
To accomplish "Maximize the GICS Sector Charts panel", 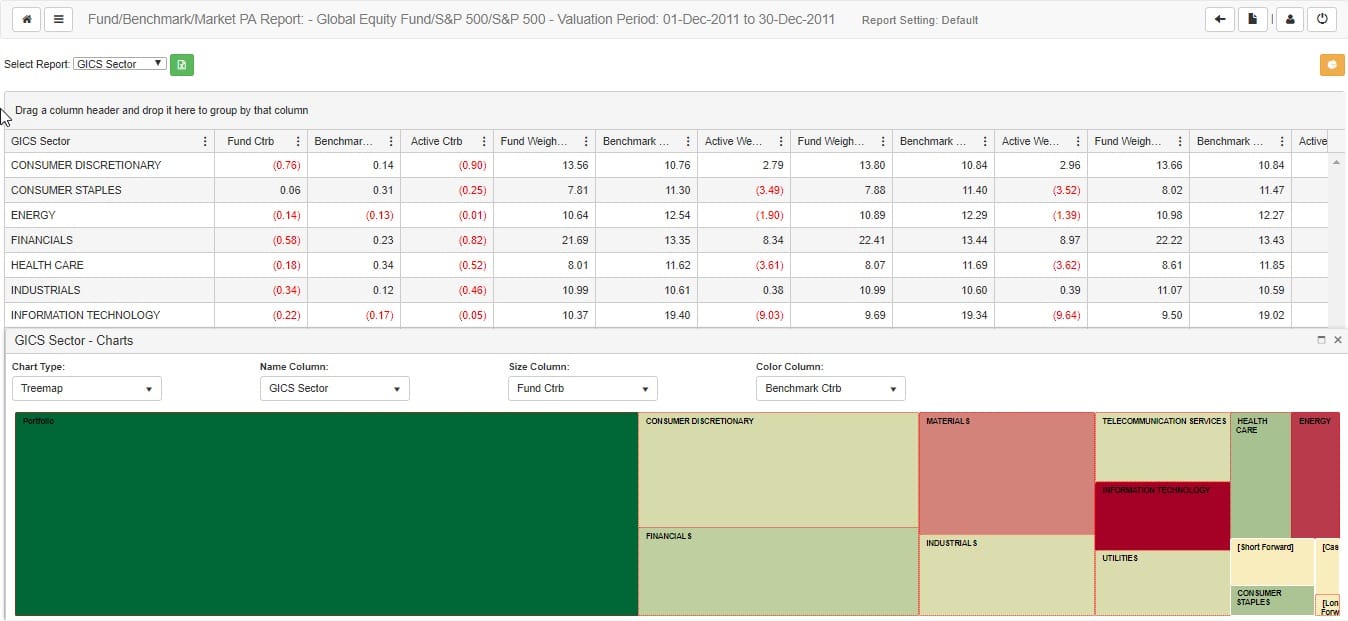I will 1321,340.
